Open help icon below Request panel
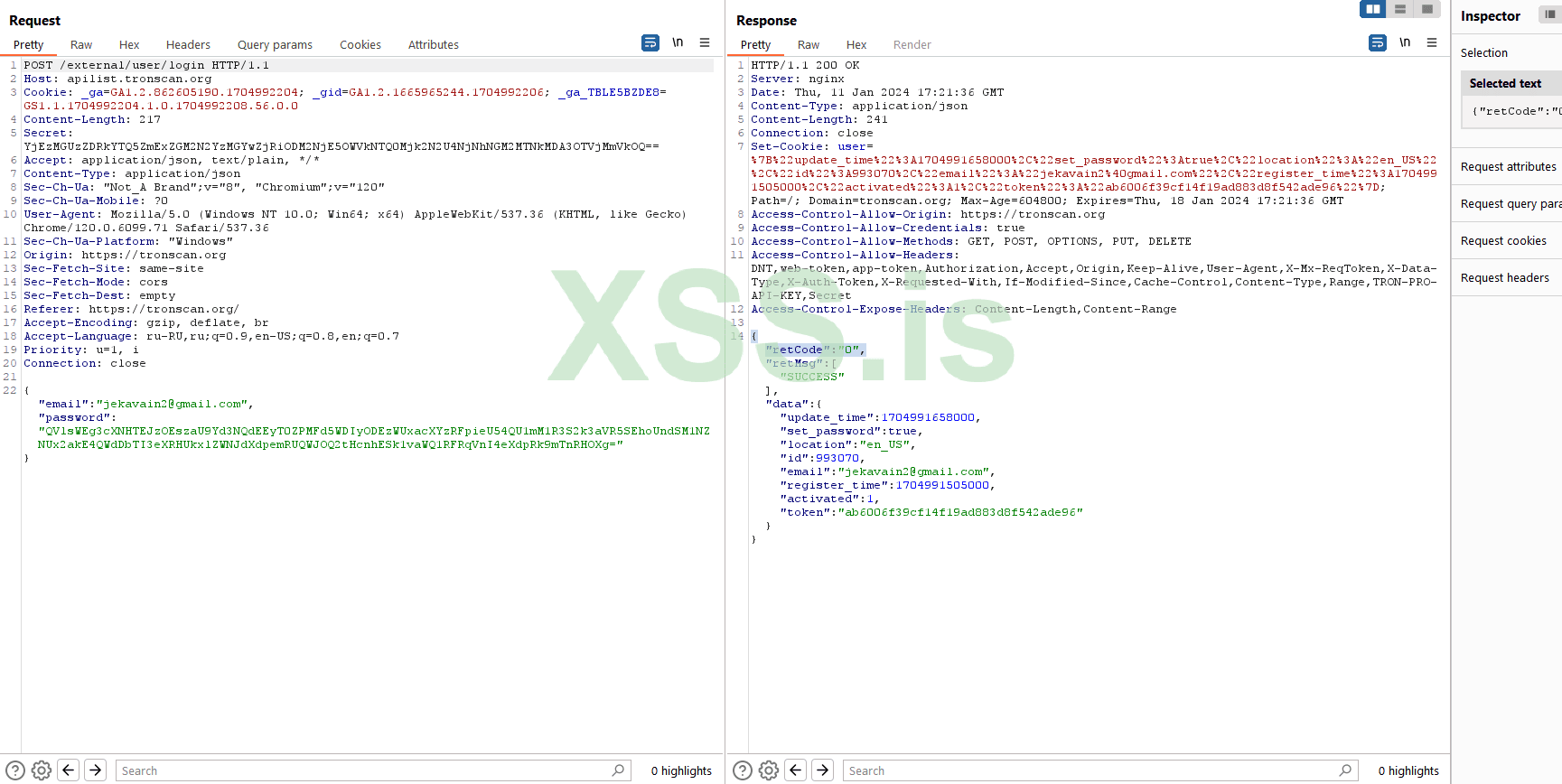1562x784 pixels. click(x=15, y=770)
